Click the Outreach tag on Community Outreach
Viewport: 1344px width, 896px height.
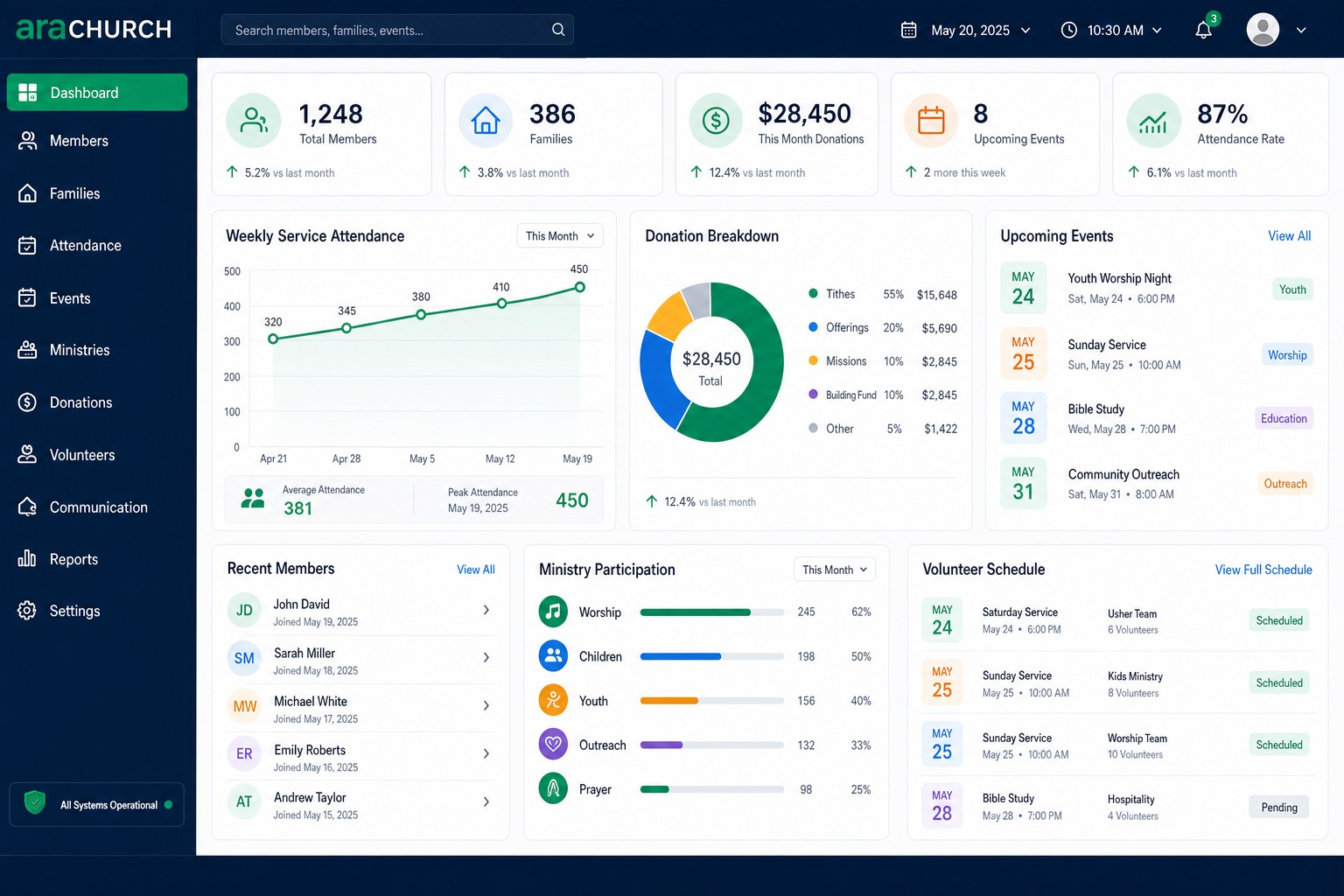[1284, 484]
